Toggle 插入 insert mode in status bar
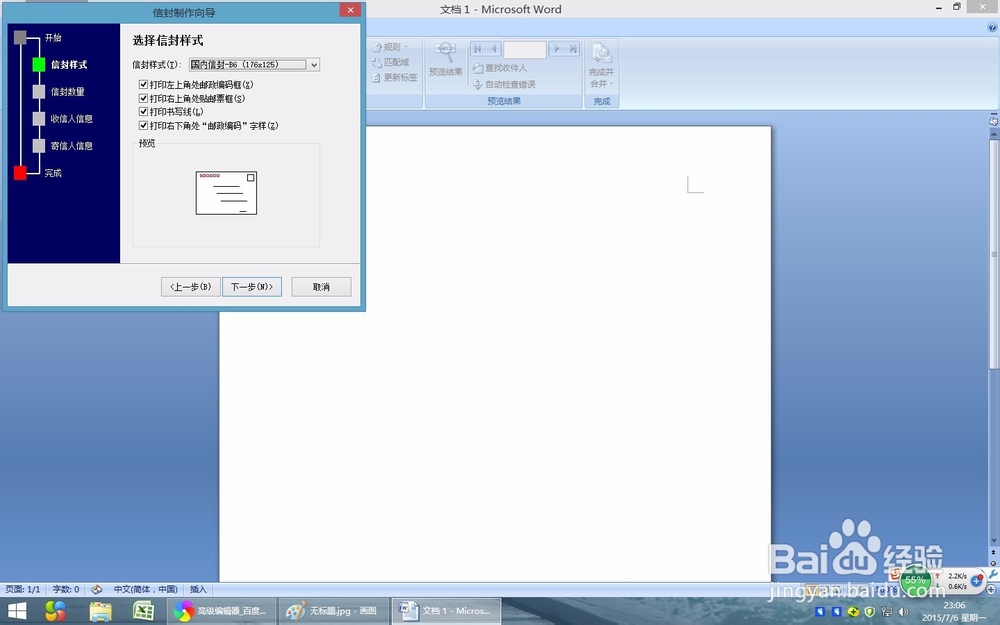Viewport: 1000px width, 625px height. point(198,589)
